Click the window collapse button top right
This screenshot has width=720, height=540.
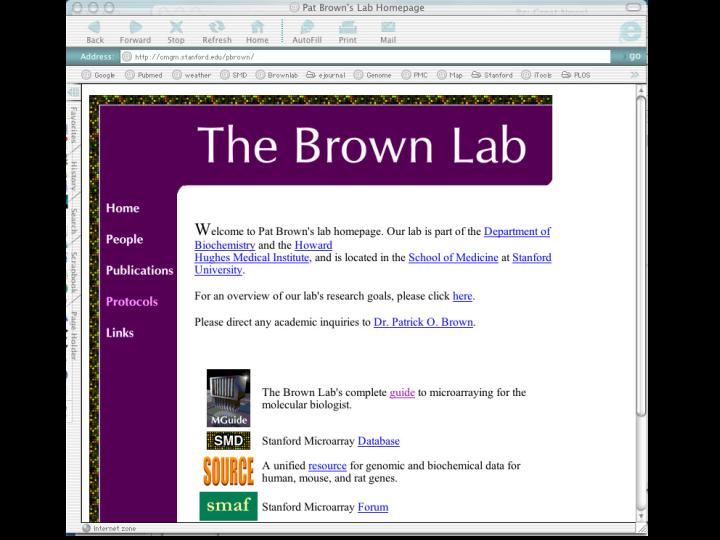(633, 8)
